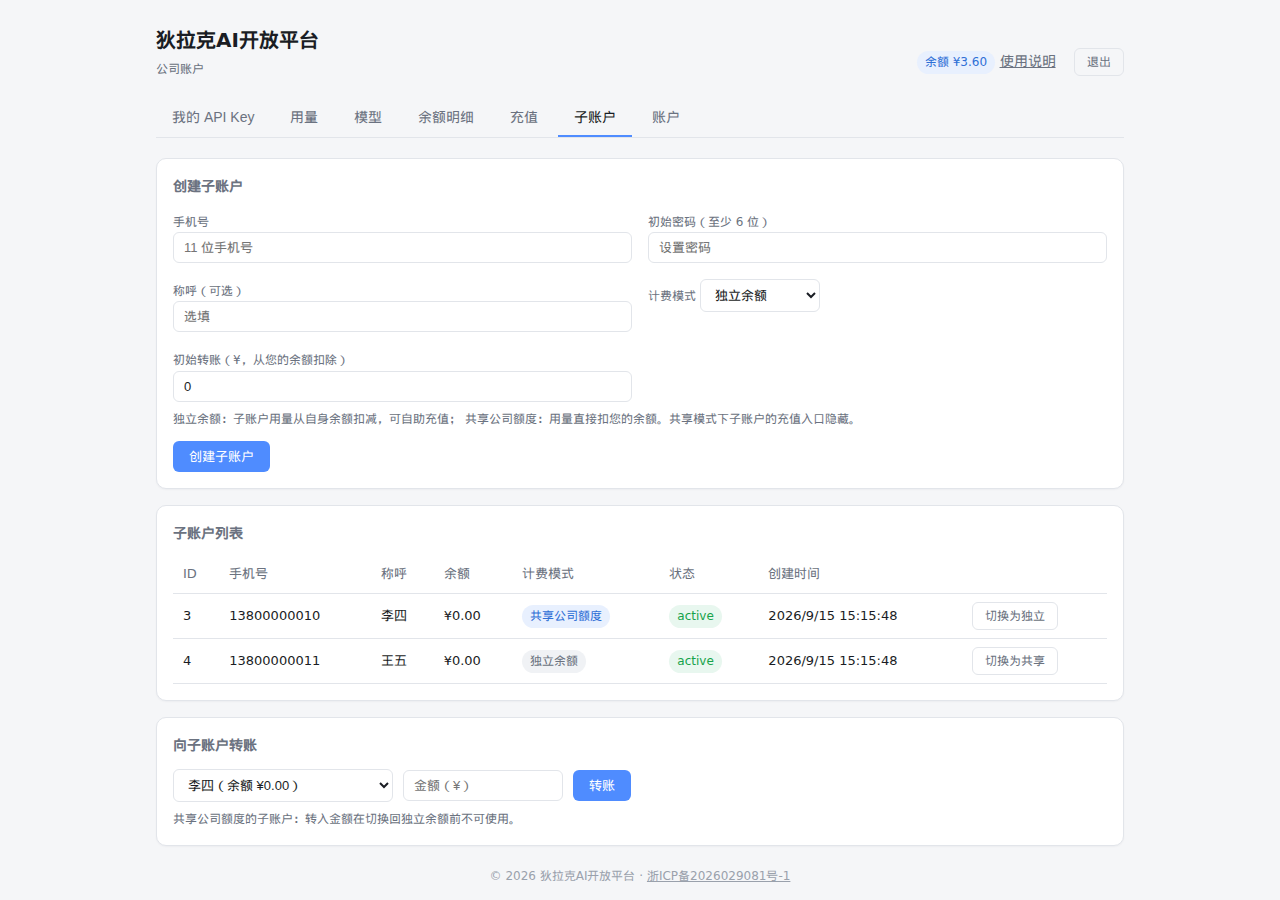Click the 创建子账户 submit button
Viewport: 1280px width, 900px height.
tap(221, 456)
